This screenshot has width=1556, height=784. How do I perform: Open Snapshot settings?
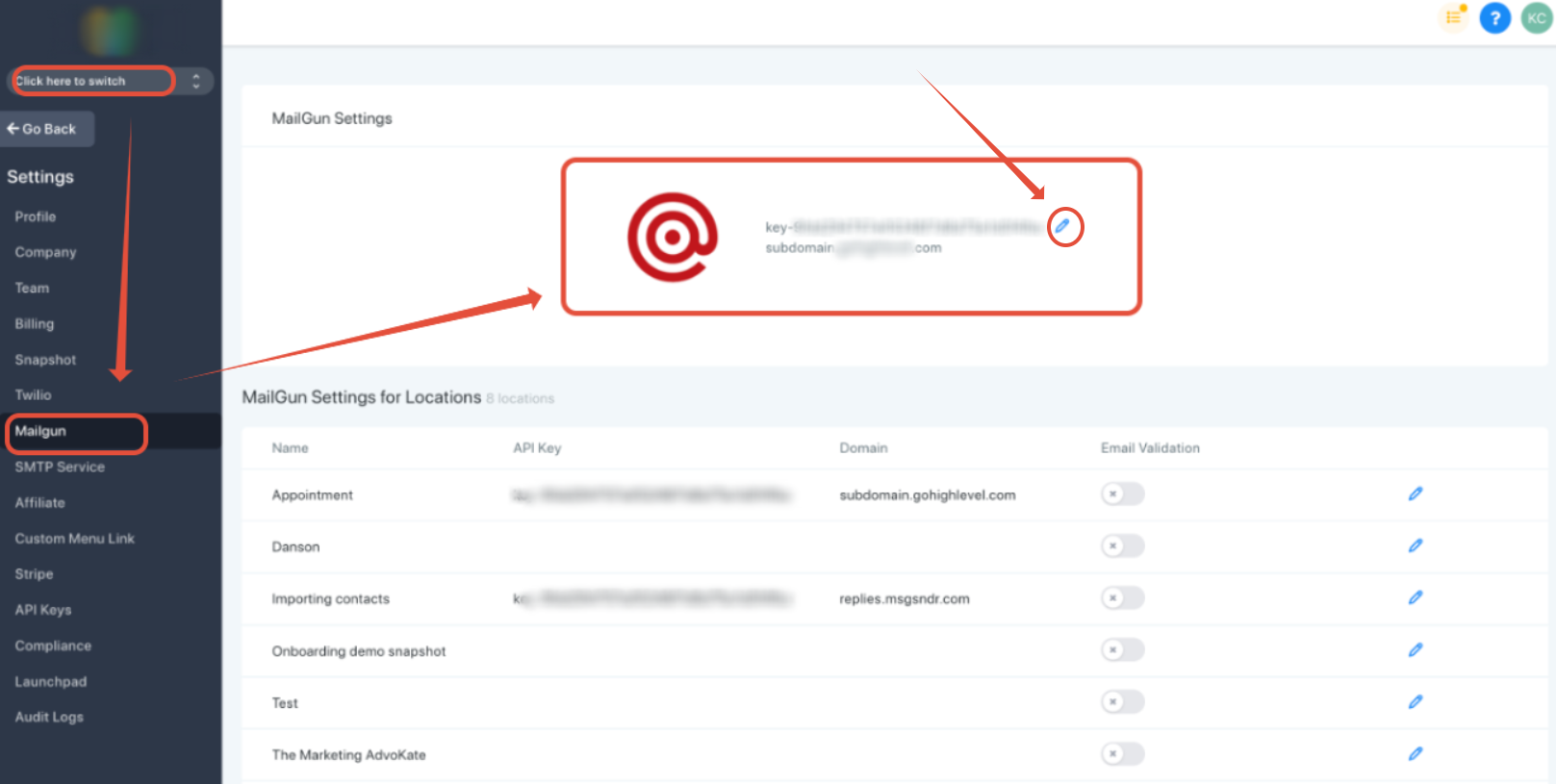tap(45, 360)
